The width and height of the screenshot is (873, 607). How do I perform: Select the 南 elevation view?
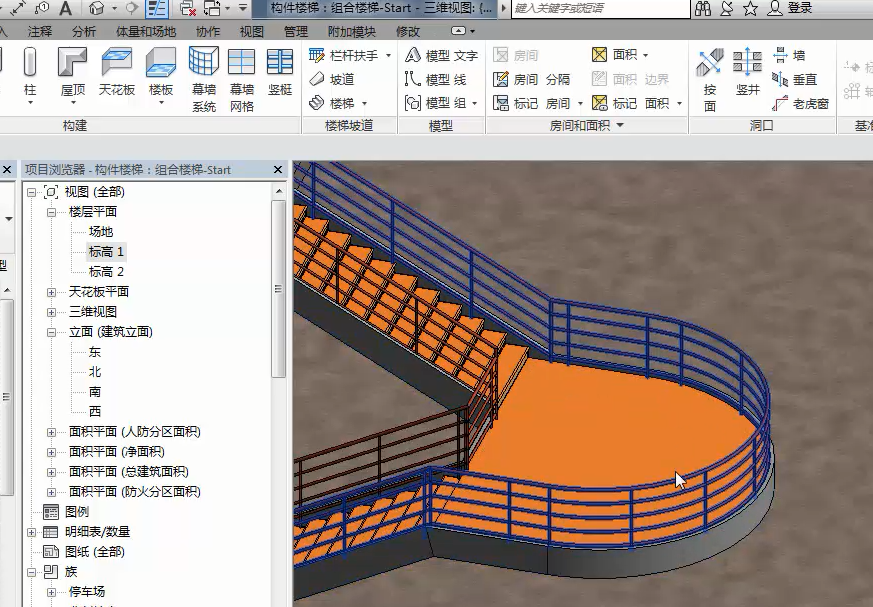pos(95,392)
